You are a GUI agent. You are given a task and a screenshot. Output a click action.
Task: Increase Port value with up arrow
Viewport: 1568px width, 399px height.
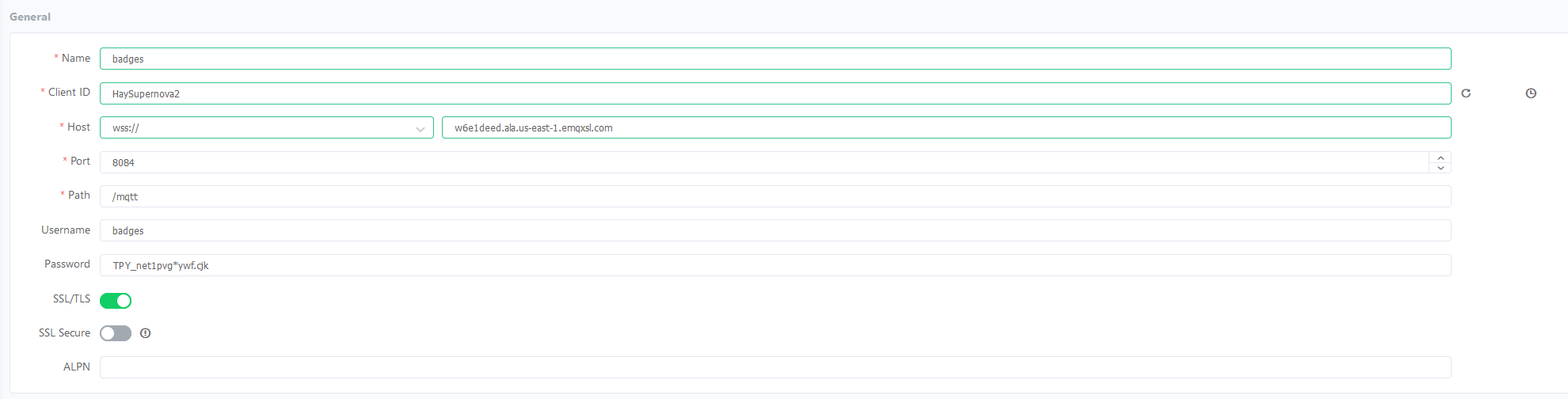tap(1441, 158)
